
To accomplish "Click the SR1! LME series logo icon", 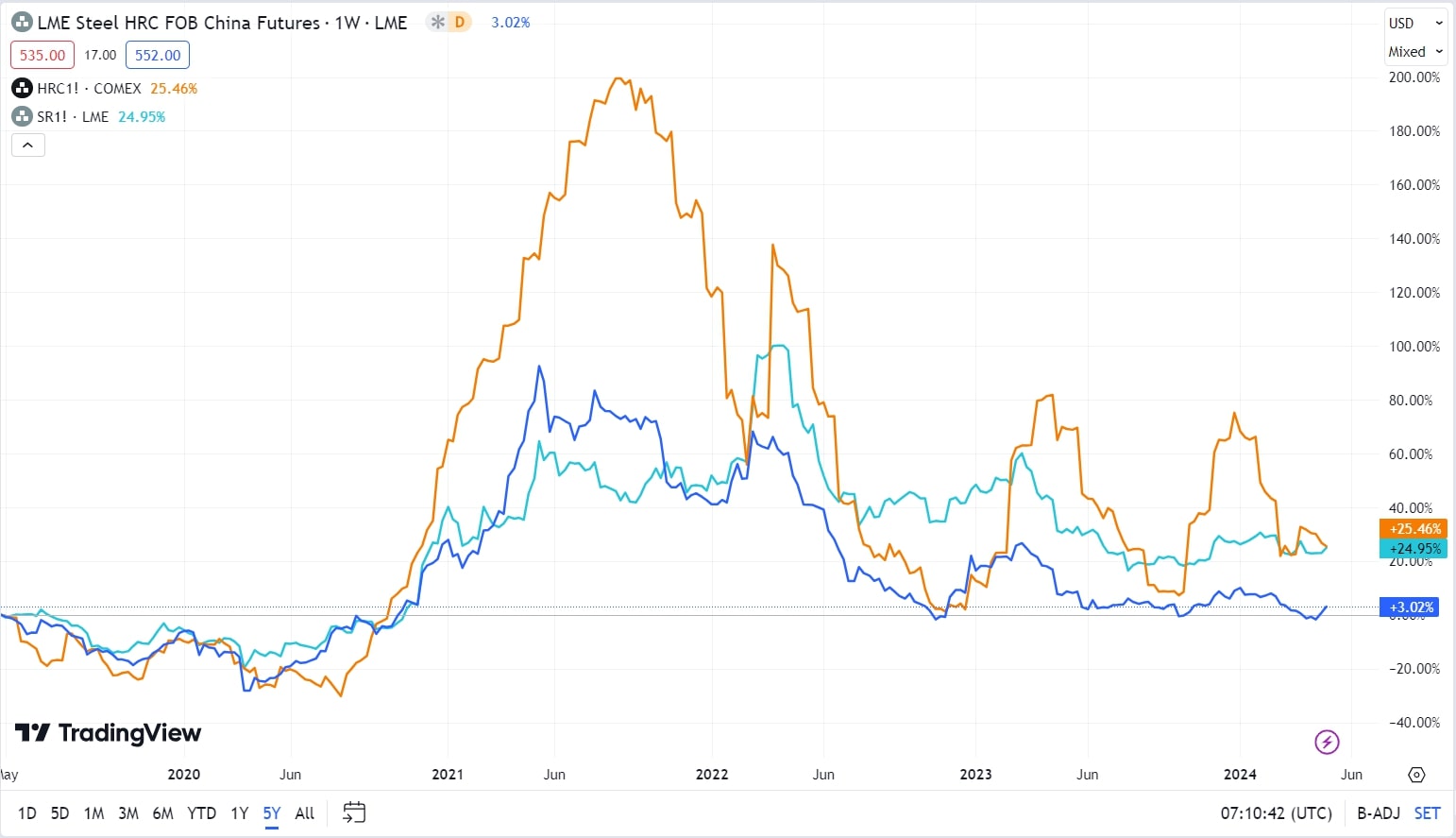I will pos(22,116).
